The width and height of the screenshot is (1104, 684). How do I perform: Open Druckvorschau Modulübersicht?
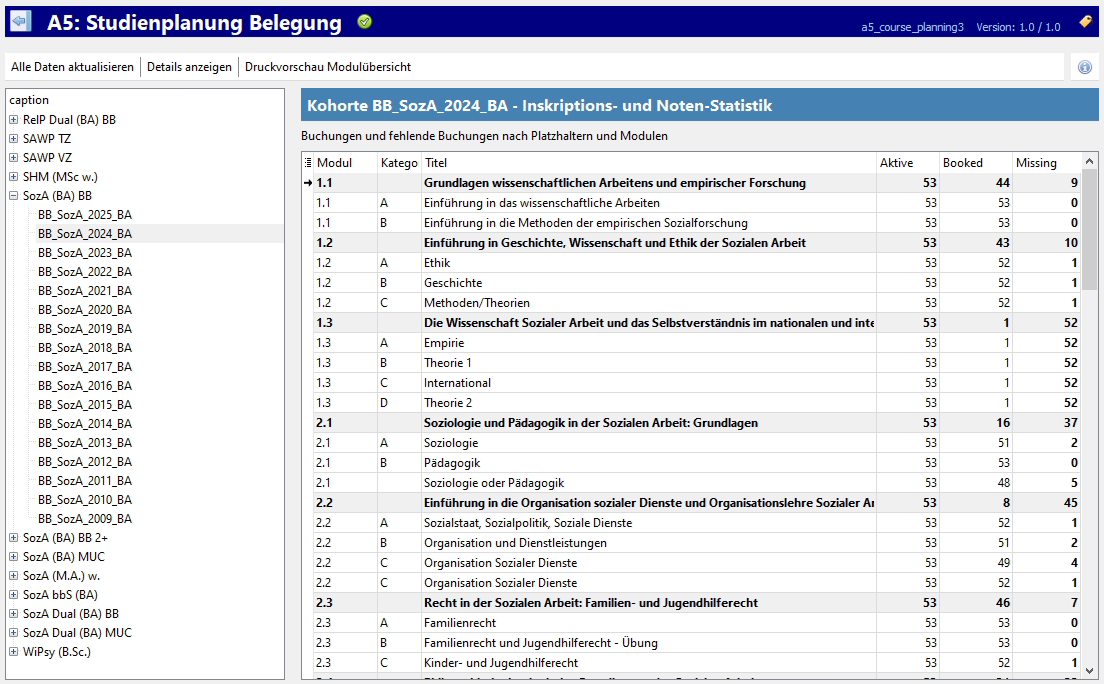(x=328, y=67)
